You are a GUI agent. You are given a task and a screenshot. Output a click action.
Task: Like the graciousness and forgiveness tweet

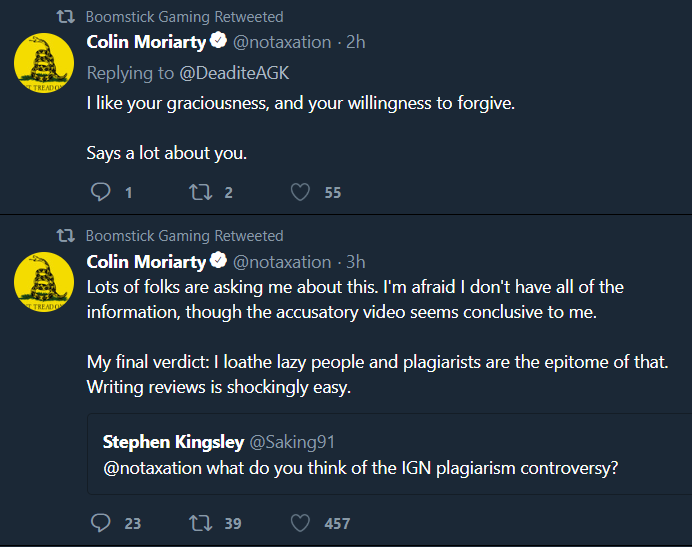(x=300, y=192)
